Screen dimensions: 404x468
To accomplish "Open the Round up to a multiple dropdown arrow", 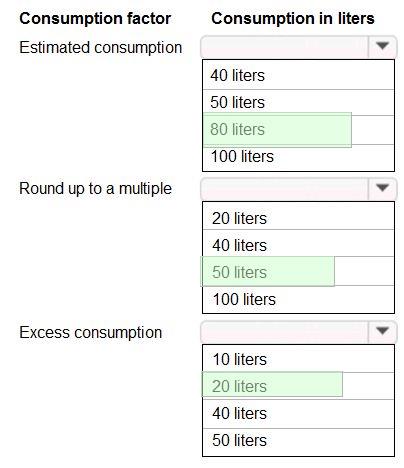I will pyautogui.click(x=382, y=189).
